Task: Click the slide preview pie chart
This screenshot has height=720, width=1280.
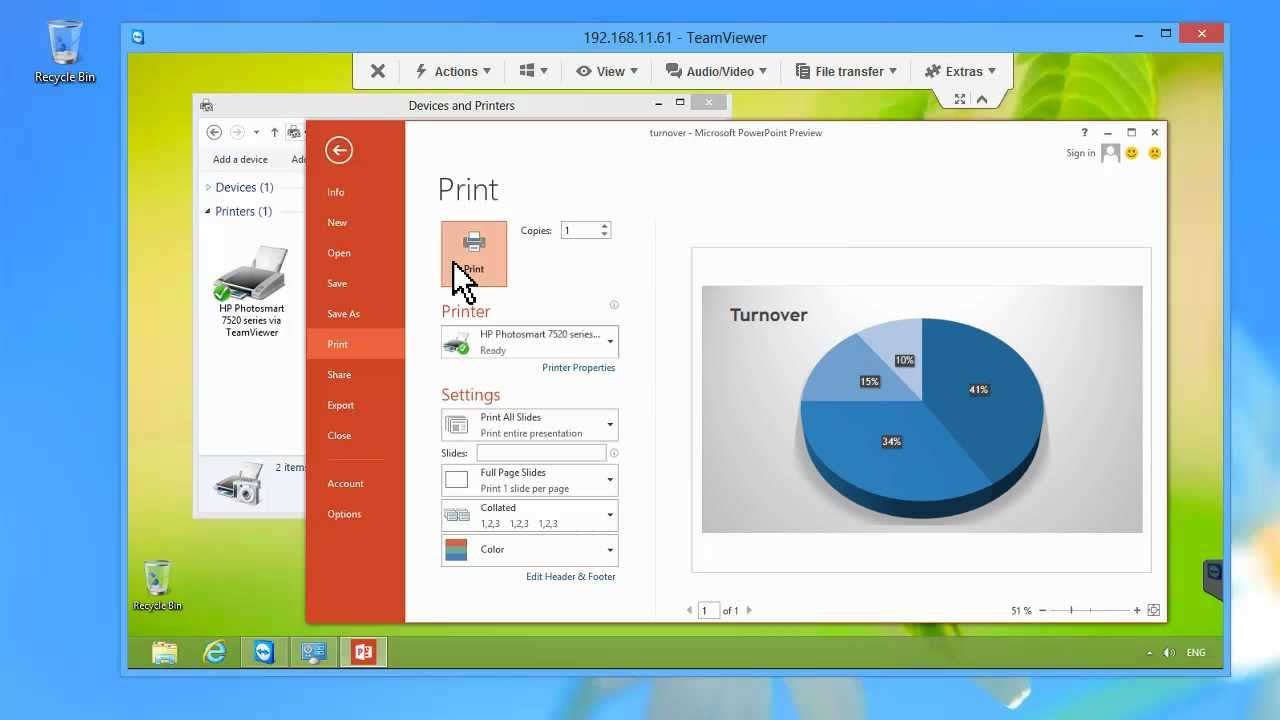Action: point(922,418)
